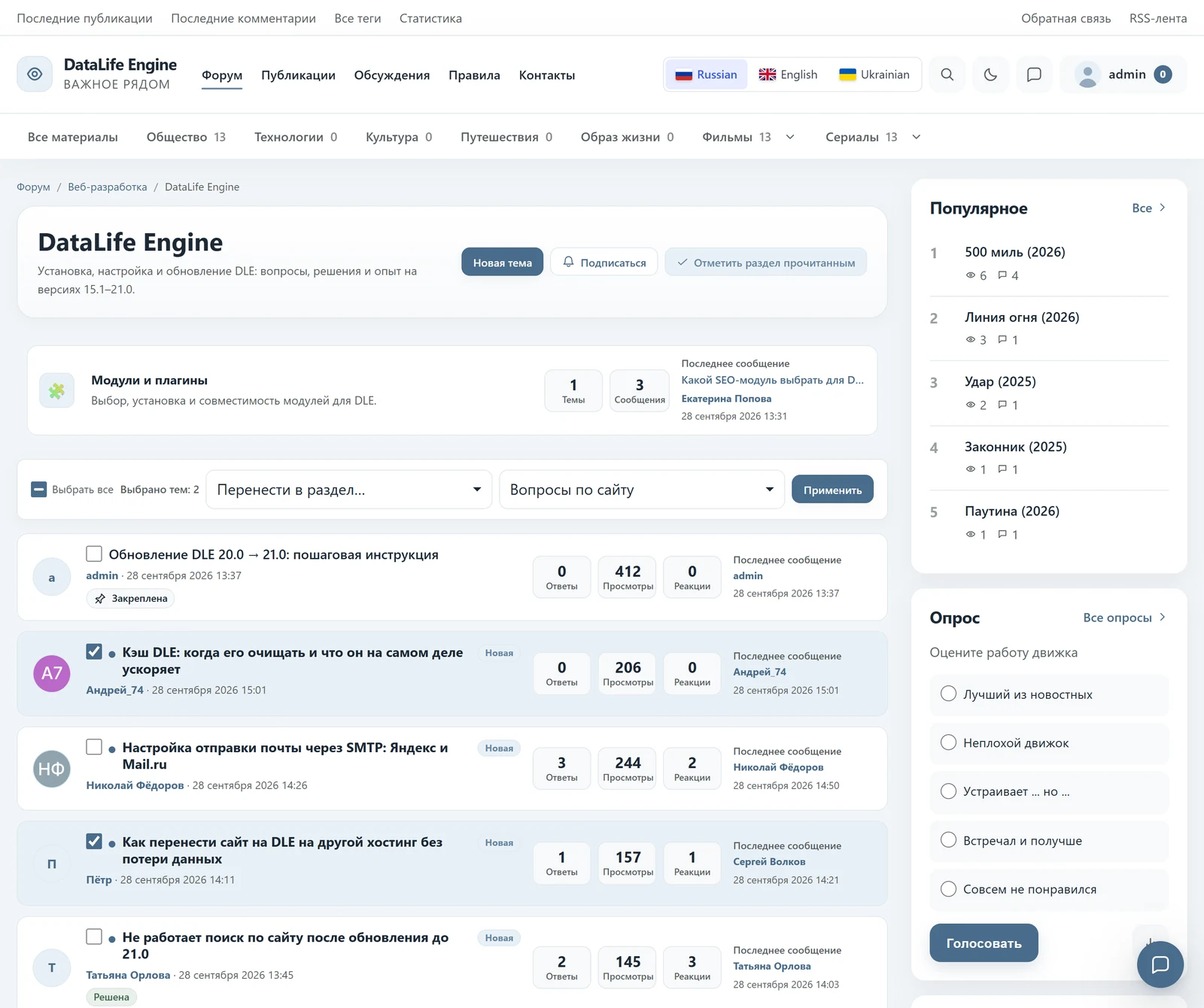Click Отметить раздел прочитанным button
Viewport: 1204px width, 1008px height.
click(766, 262)
